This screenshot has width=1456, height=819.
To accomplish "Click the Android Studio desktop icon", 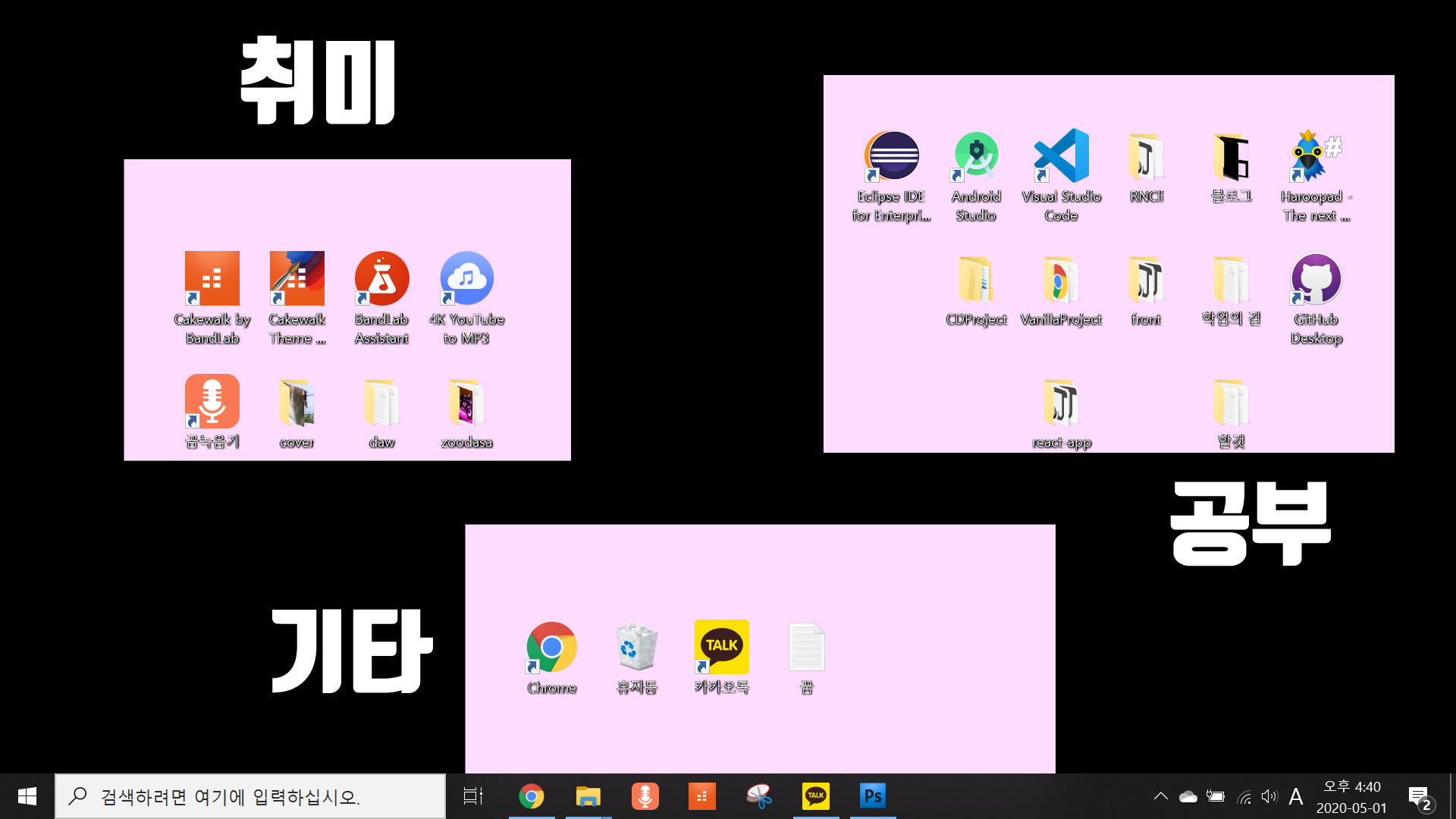I will pyautogui.click(x=976, y=157).
